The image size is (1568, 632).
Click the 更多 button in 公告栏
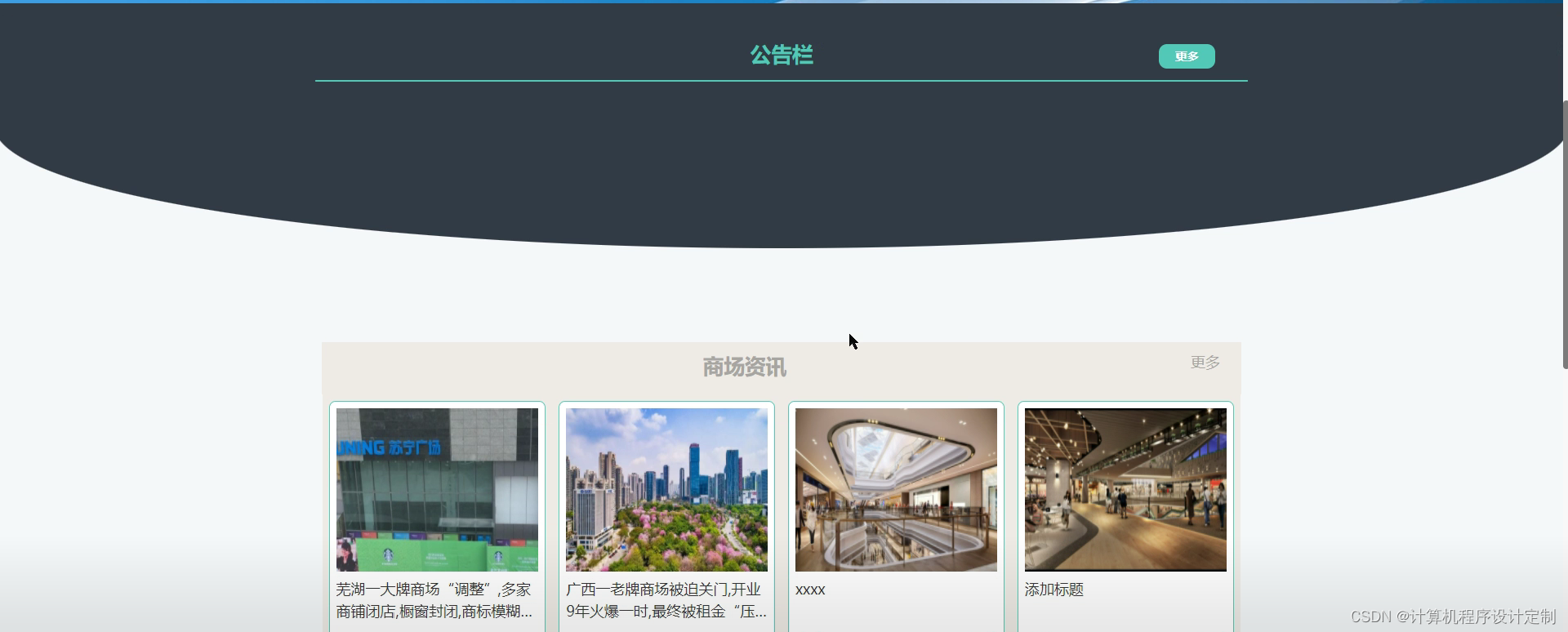1187,56
